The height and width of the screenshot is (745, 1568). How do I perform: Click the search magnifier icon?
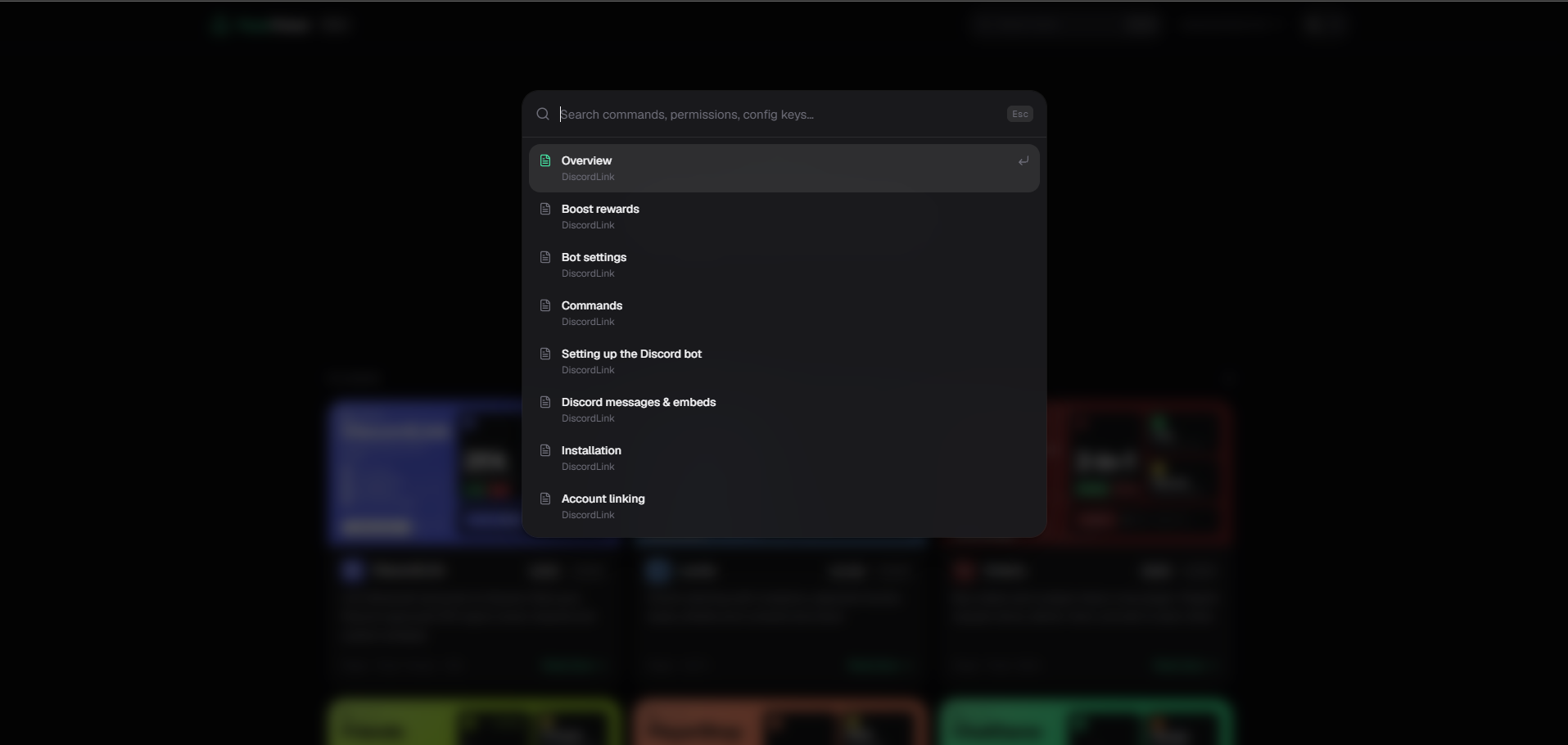(x=543, y=114)
